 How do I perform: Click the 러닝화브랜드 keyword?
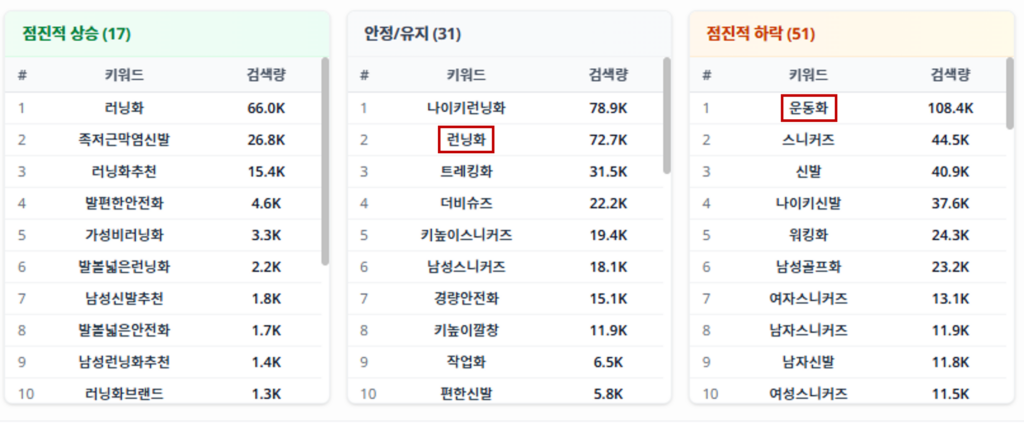pos(124,394)
